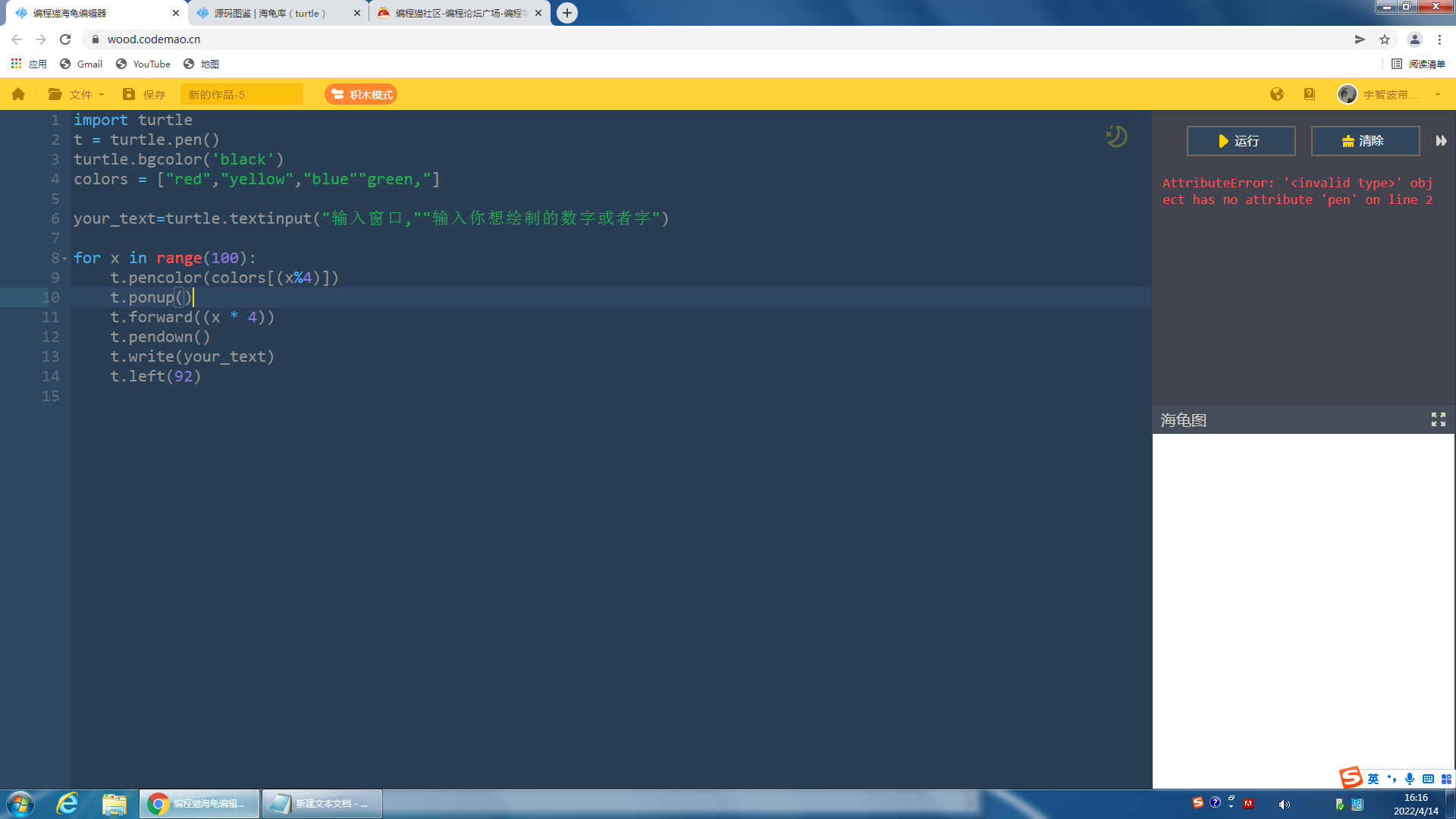Open the volume tray icon

click(1284, 805)
